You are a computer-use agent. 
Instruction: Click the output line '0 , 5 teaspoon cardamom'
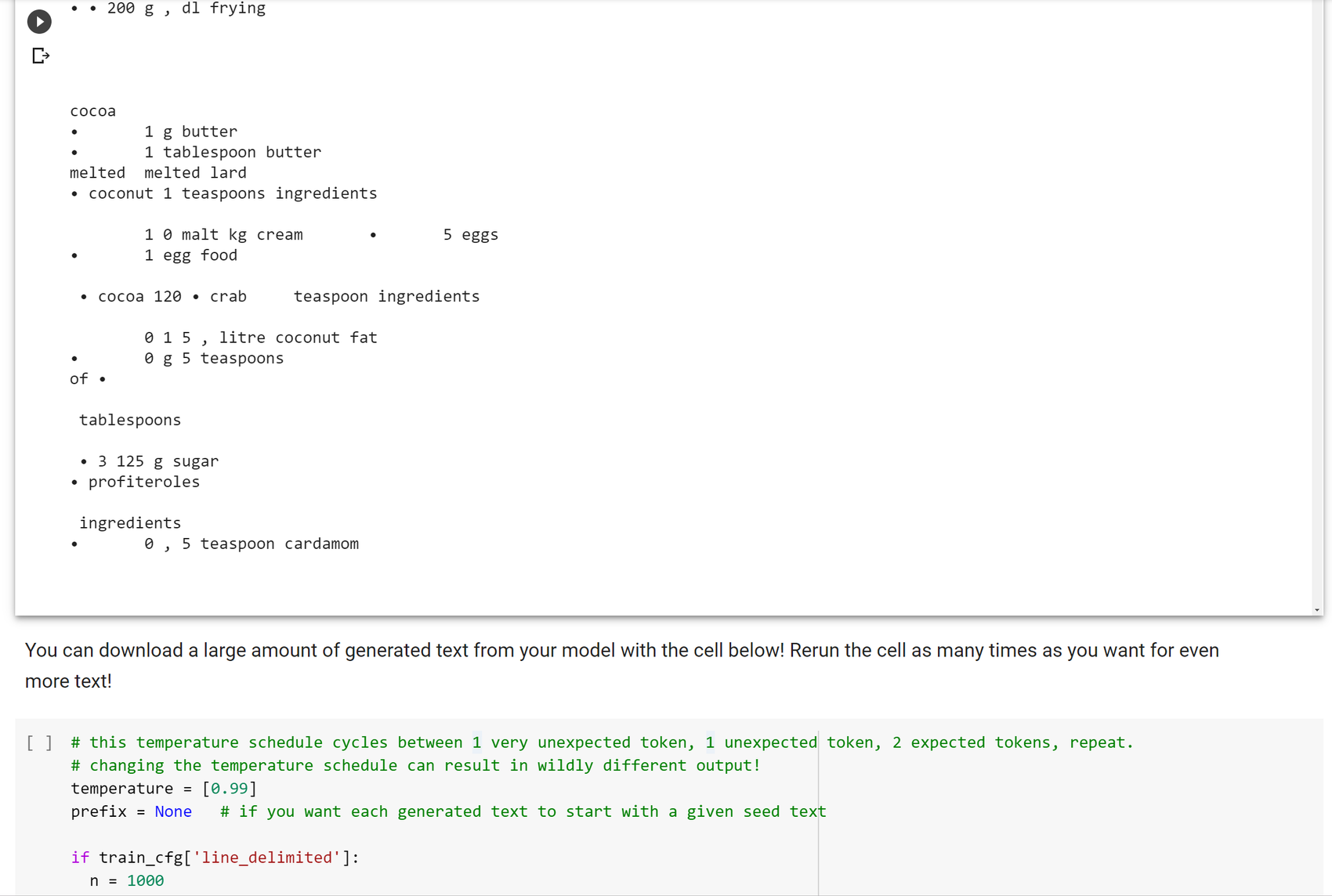coord(251,544)
